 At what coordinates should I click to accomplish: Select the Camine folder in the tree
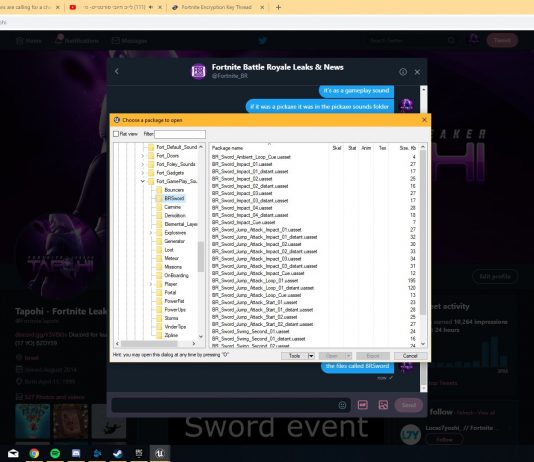[x=173, y=207]
